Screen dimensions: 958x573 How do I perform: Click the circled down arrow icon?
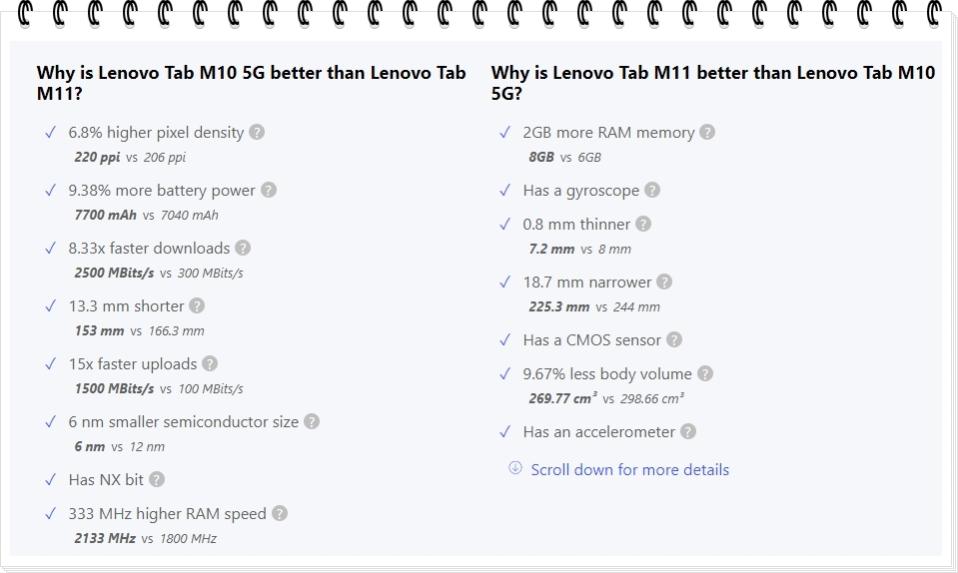516,468
